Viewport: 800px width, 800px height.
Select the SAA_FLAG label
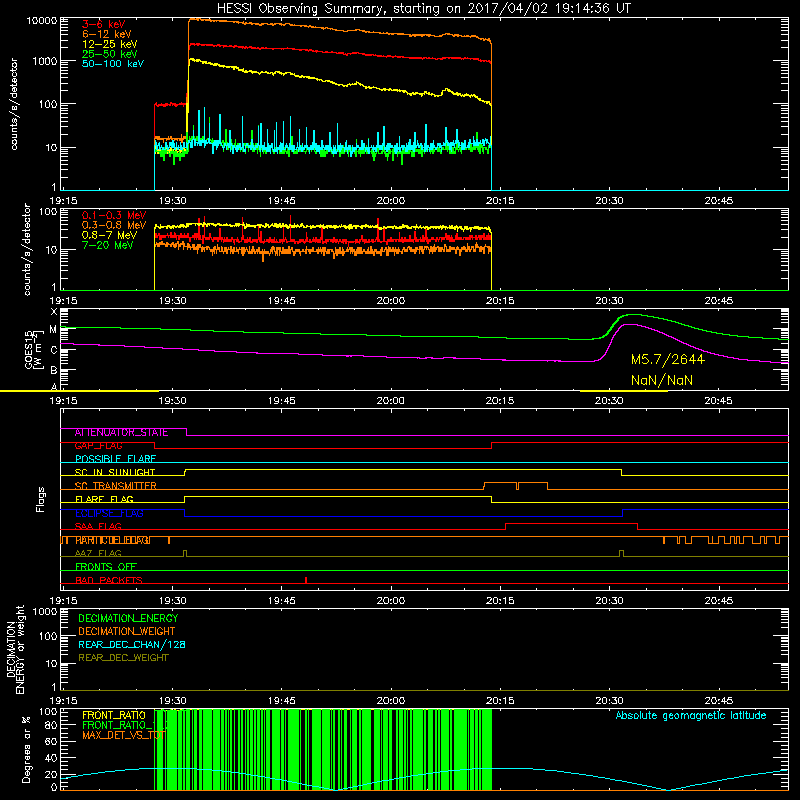[98, 527]
